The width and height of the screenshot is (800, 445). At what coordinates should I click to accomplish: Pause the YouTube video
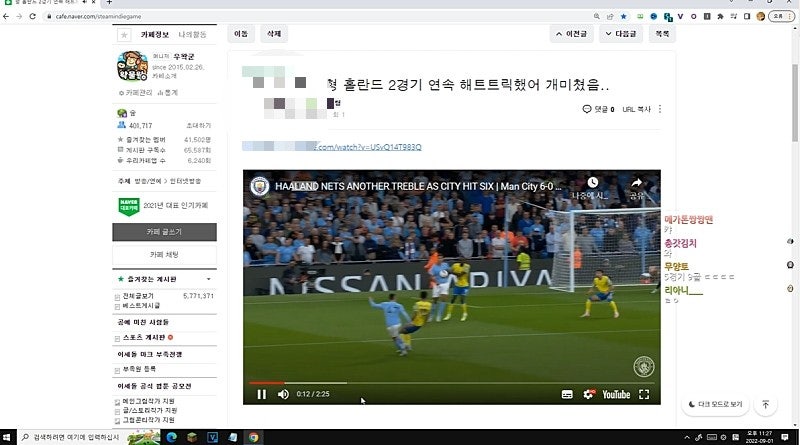(x=261, y=394)
